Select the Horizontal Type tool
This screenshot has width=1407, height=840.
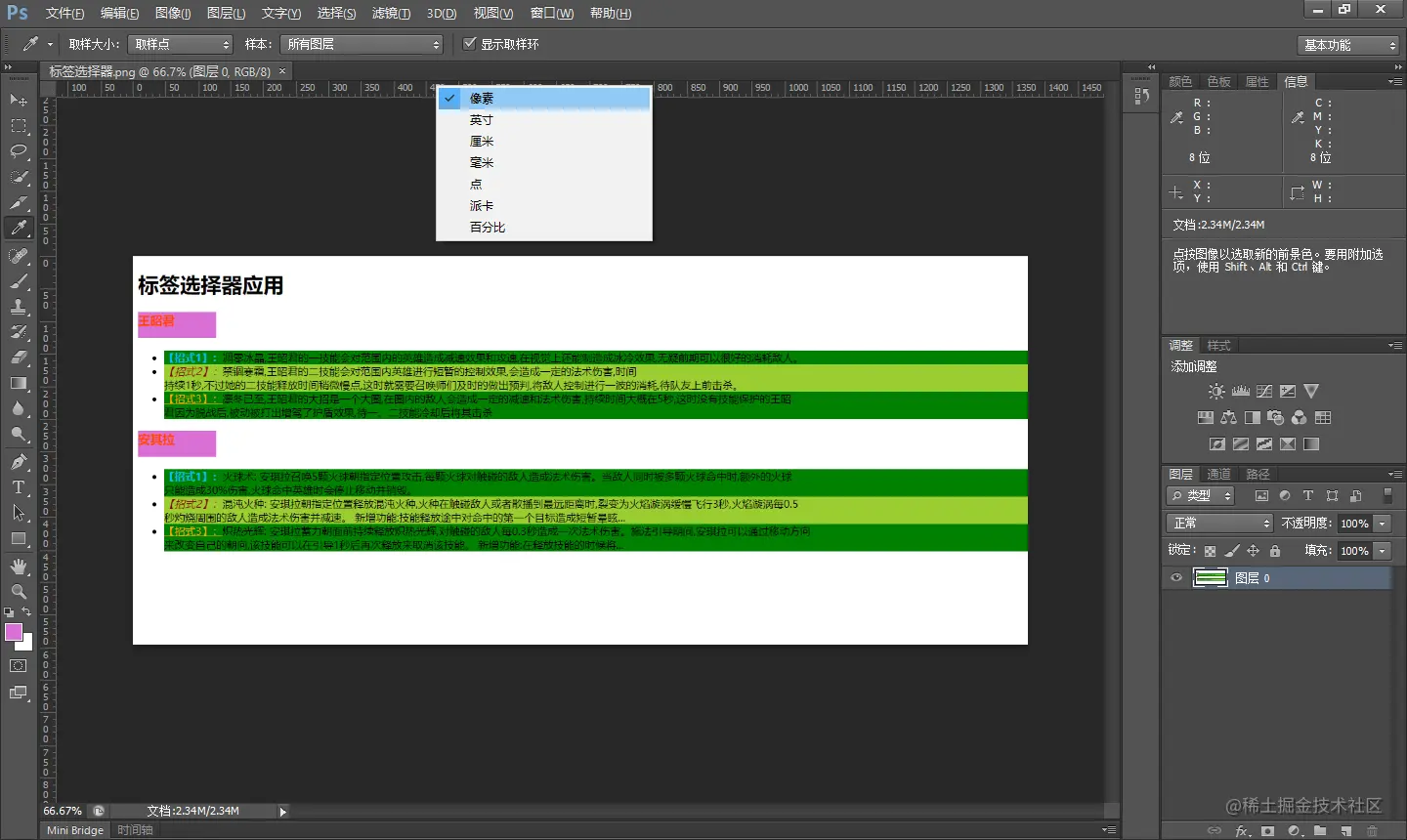pos(19,487)
